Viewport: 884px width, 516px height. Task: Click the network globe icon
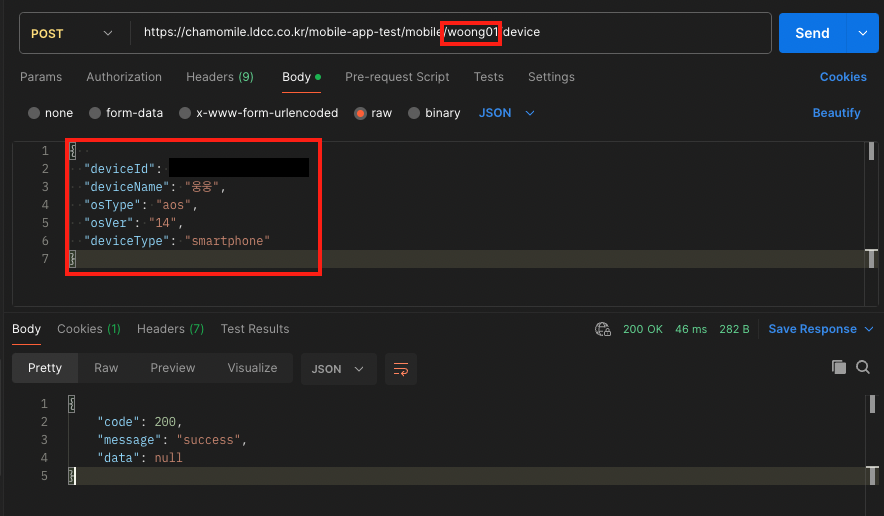click(602, 329)
